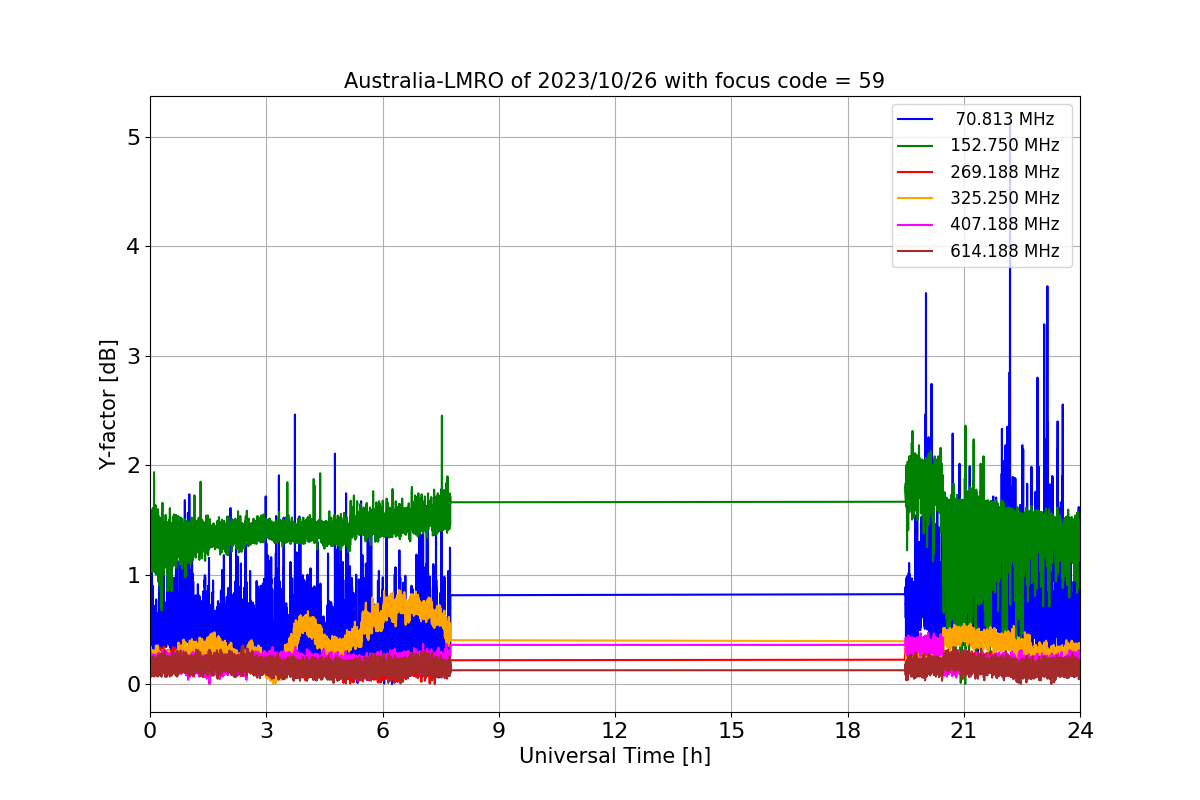Screen dimensions: 1200x800
Task: Click the green legend line swatch
Action: [915, 146]
